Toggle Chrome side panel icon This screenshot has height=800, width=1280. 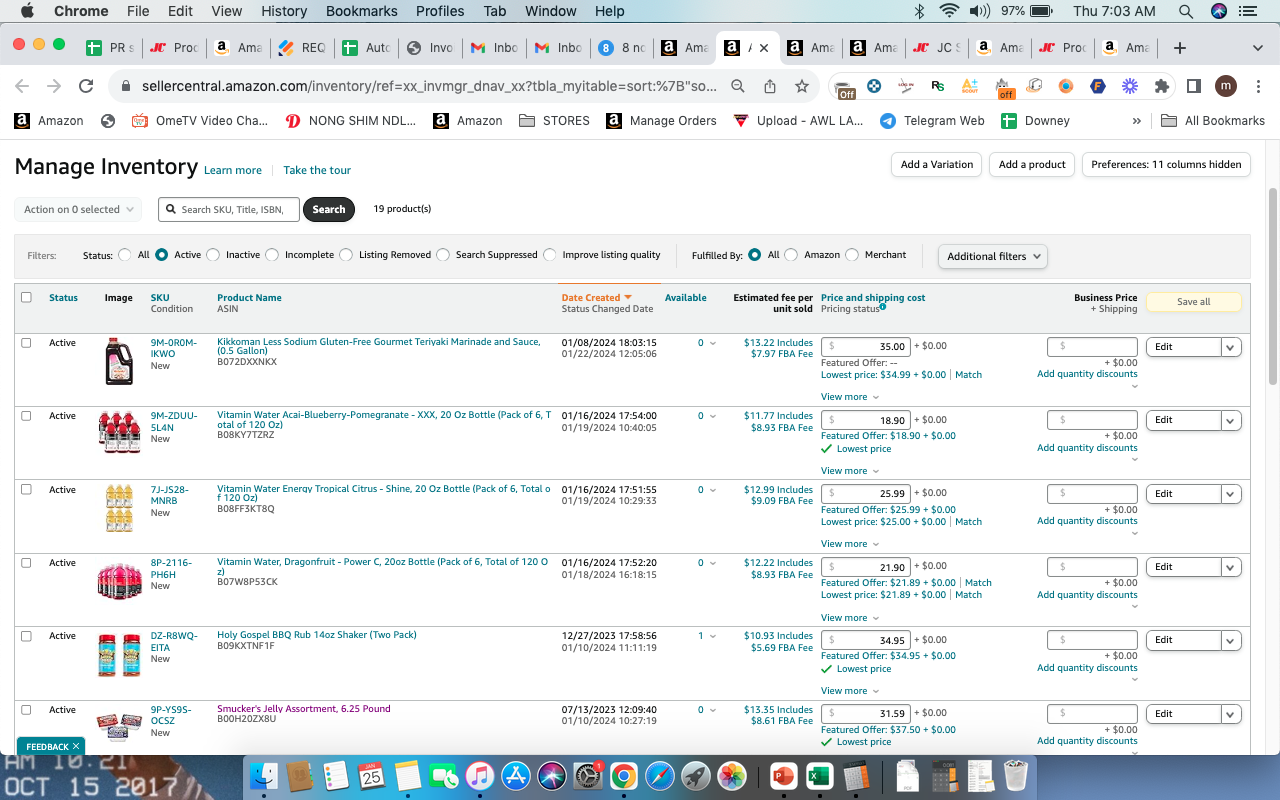pyautogui.click(x=1193, y=86)
